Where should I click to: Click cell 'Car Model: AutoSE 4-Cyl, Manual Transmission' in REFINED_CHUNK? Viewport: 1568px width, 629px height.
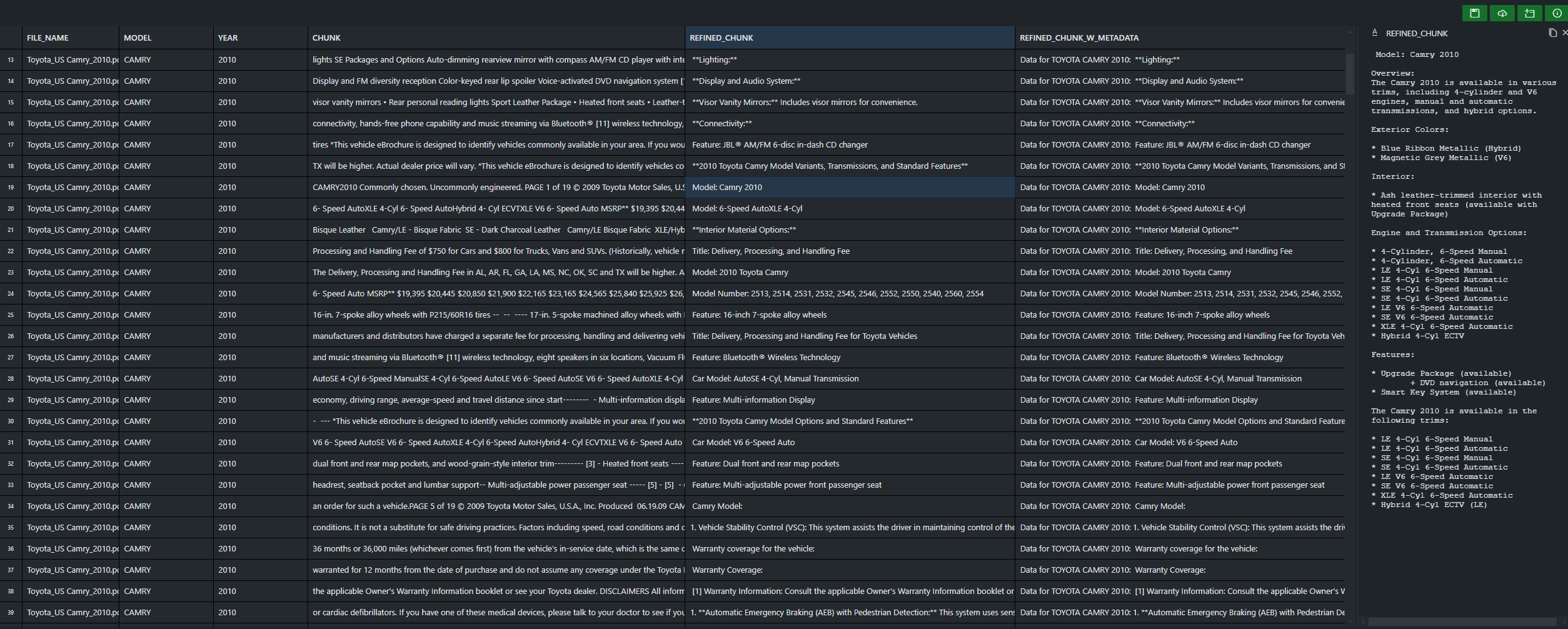point(850,379)
